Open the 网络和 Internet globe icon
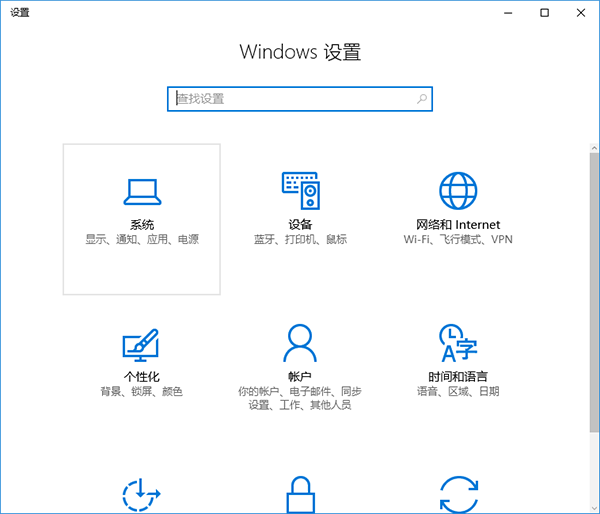 458,191
